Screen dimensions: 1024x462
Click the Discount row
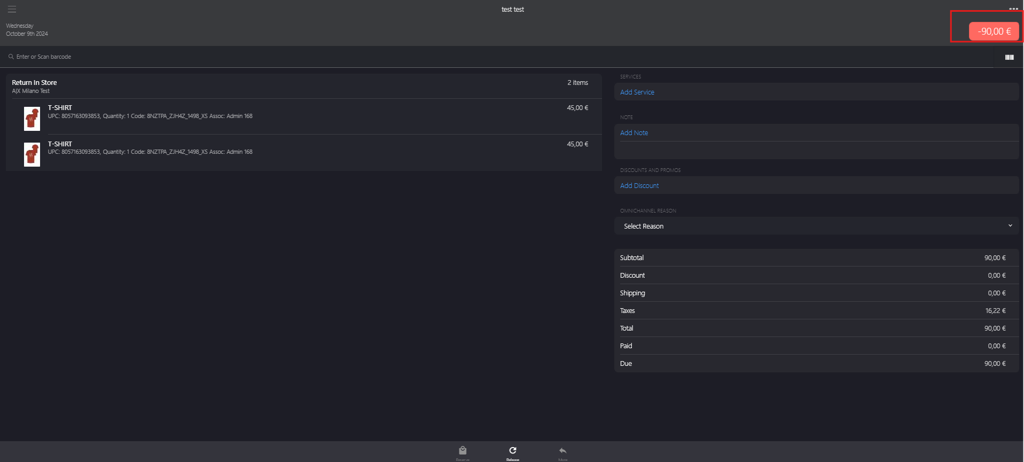[816, 275]
